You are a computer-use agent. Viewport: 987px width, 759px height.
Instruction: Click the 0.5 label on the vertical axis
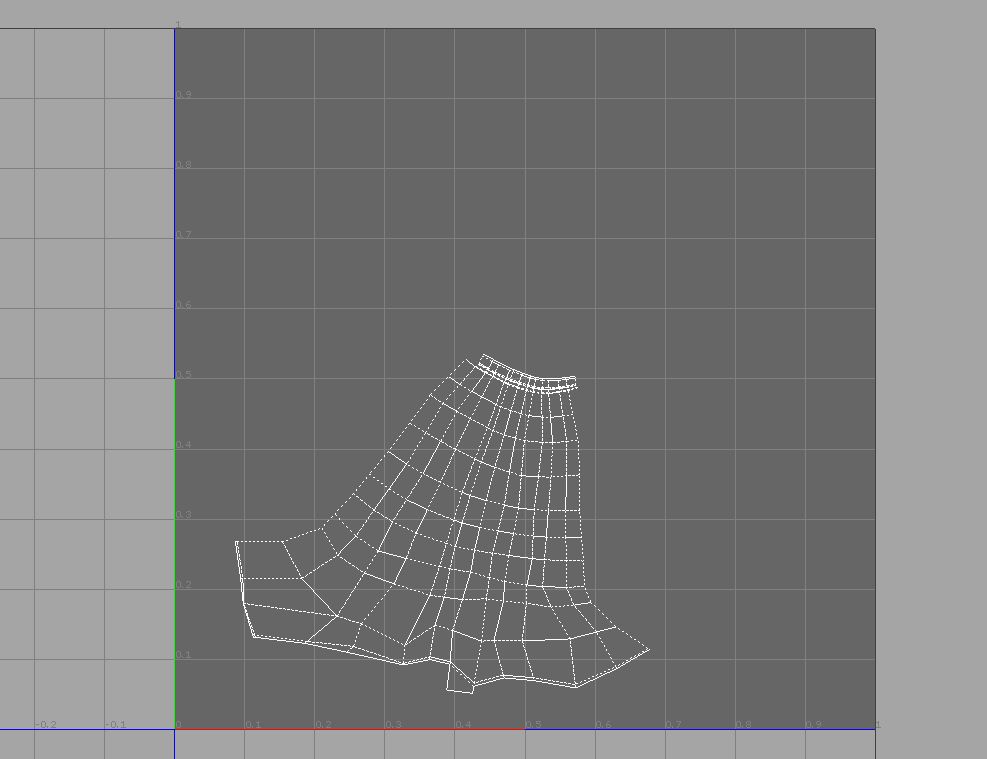[x=184, y=374]
